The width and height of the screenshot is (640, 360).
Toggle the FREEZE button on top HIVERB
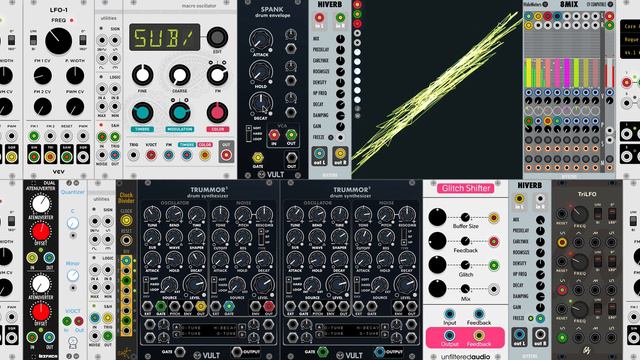(331, 138)
